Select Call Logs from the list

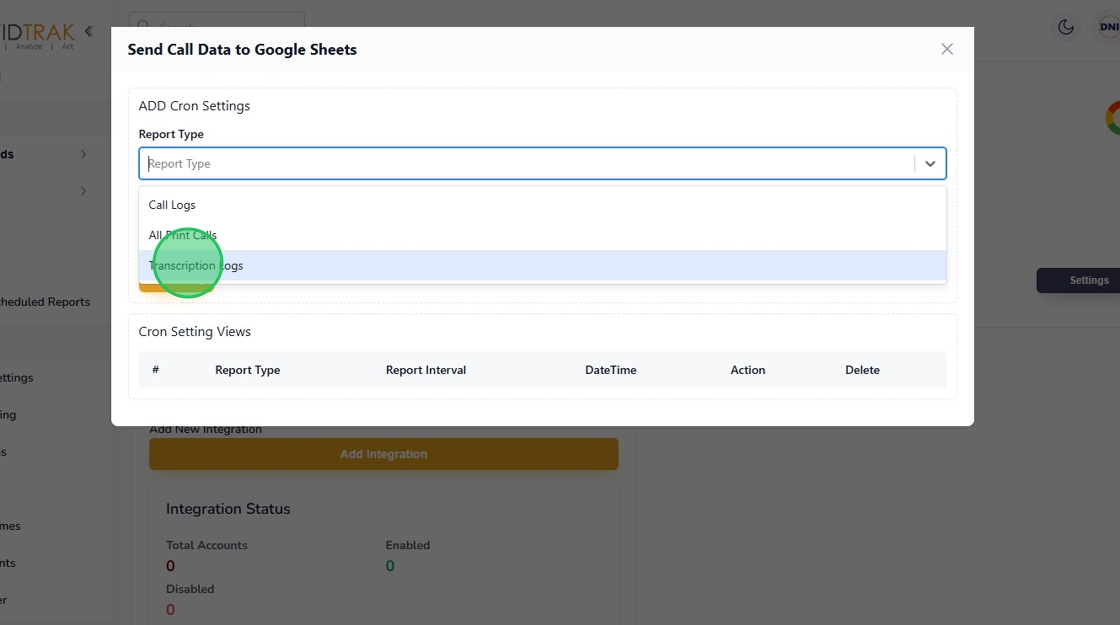[172, 205]
